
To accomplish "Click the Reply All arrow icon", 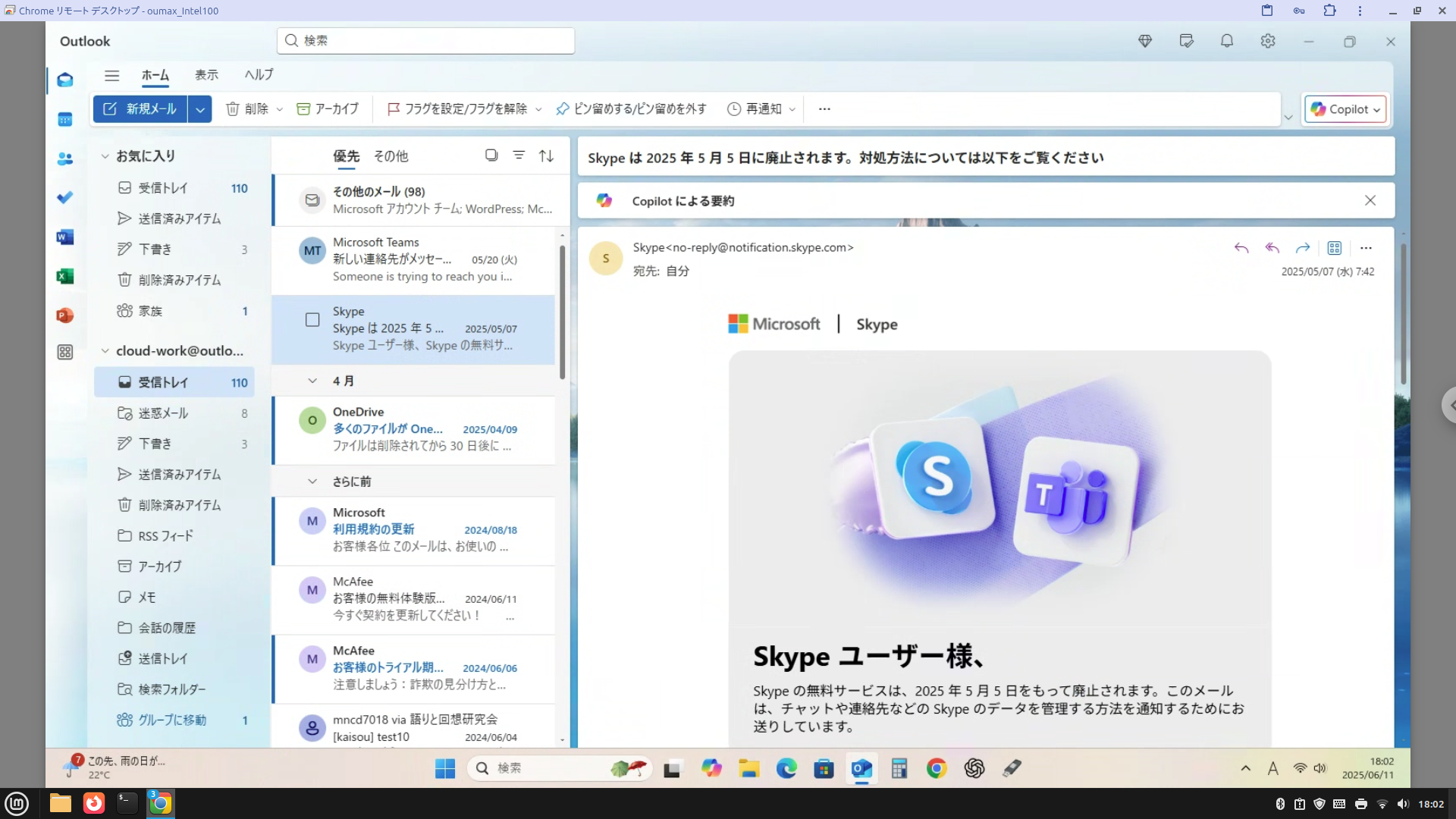I will 1272,248.
